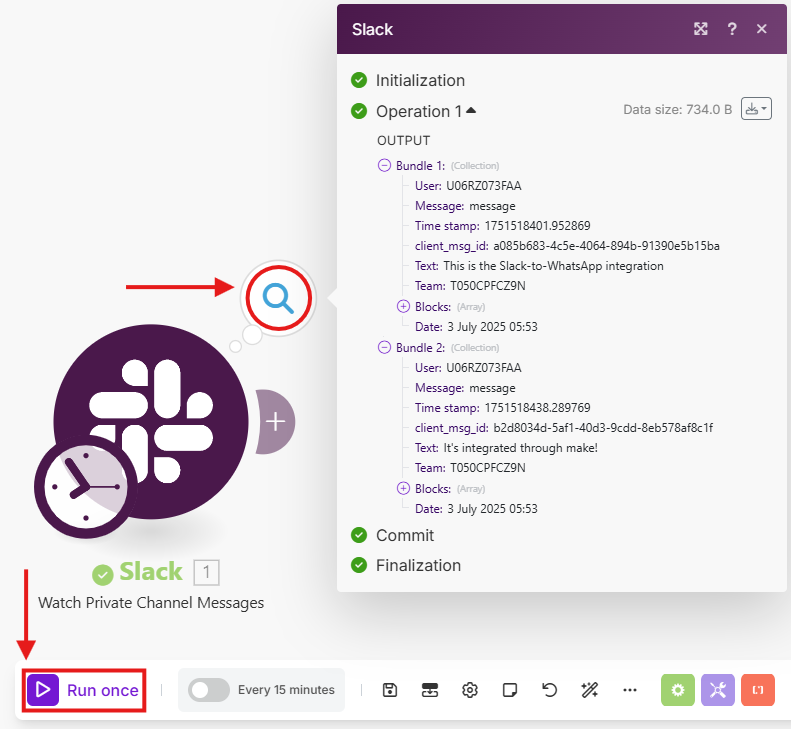Viewport: 791px width, 729px height.
Task: Open the three-dots more options menu
Action: coord(629,690)
